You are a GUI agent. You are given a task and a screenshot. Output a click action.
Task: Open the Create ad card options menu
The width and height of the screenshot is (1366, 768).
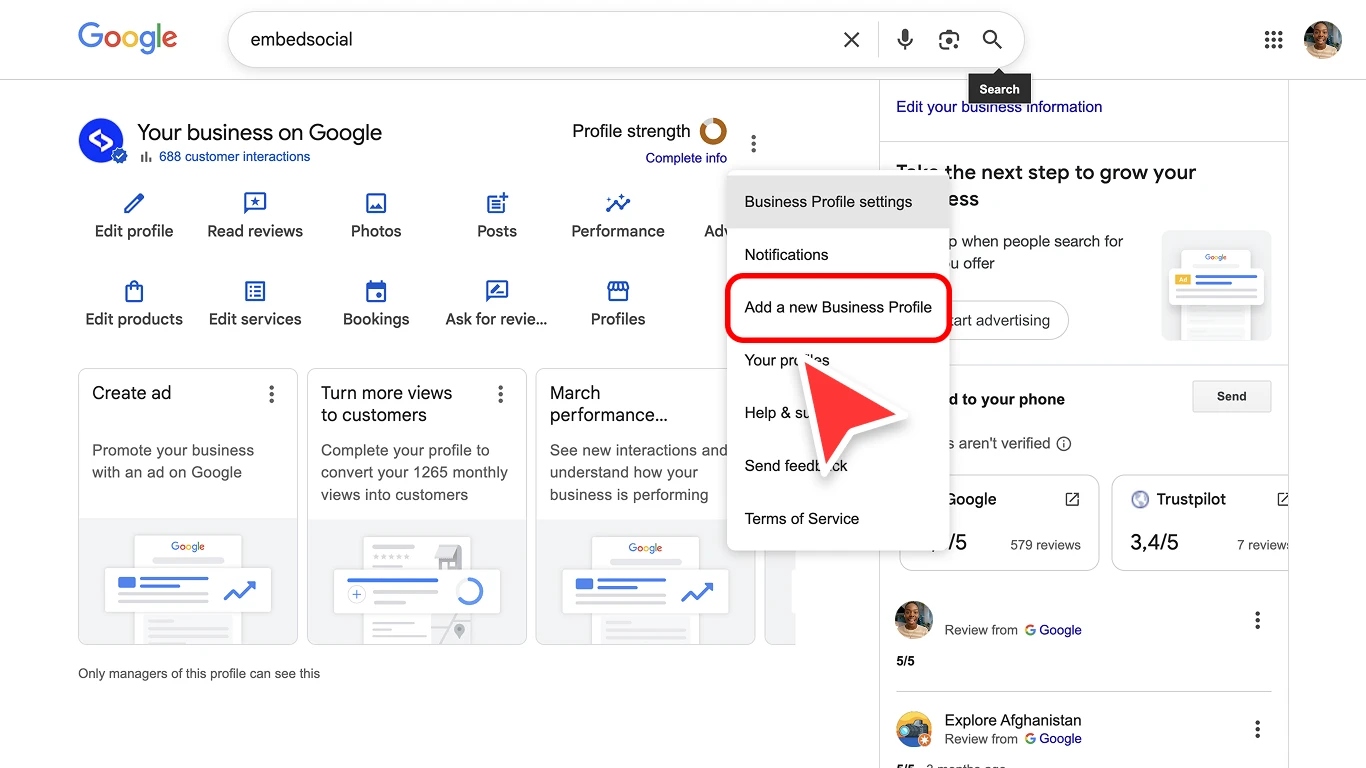[270, 394]
